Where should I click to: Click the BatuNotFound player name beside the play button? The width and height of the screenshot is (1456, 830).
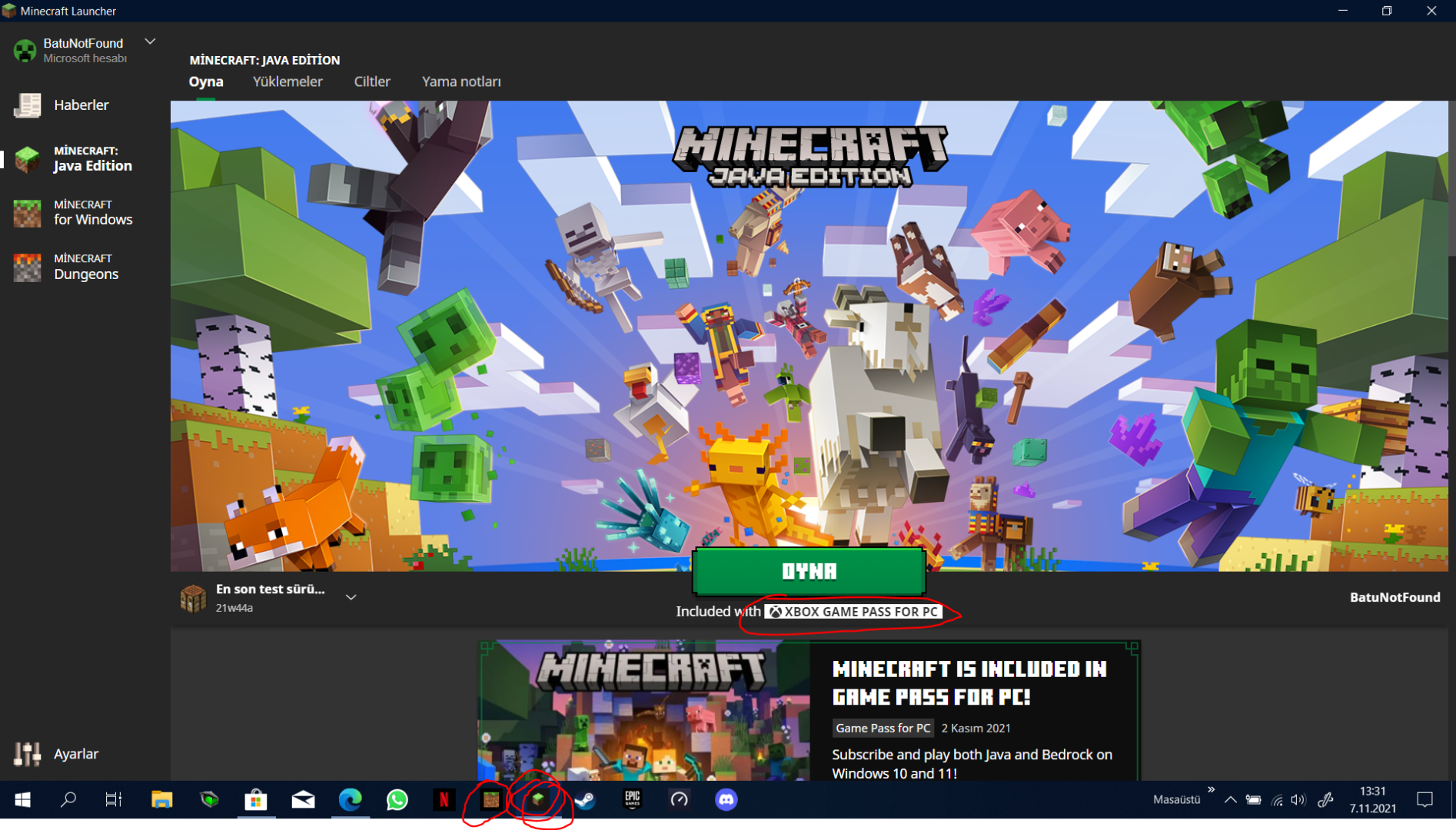click(x=1395, y=597)
